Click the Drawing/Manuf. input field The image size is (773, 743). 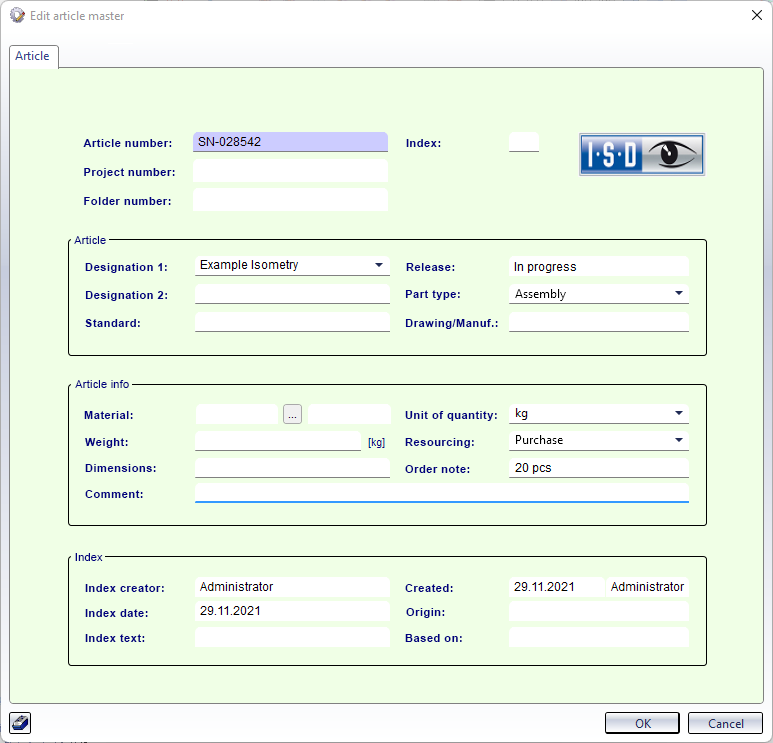(598, 322)
